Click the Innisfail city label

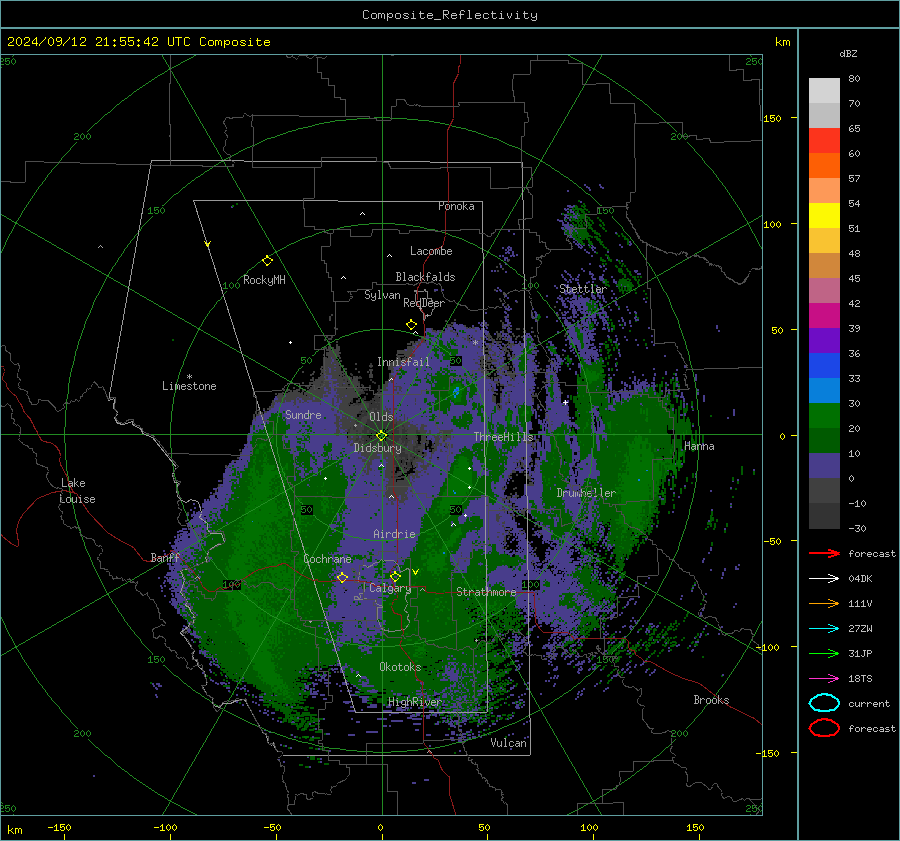point(403,362)
